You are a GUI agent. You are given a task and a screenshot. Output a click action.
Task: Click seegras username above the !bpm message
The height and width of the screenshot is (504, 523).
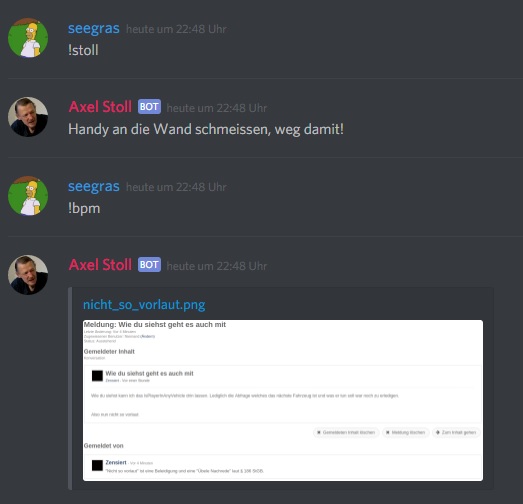[x=94, y=186]
